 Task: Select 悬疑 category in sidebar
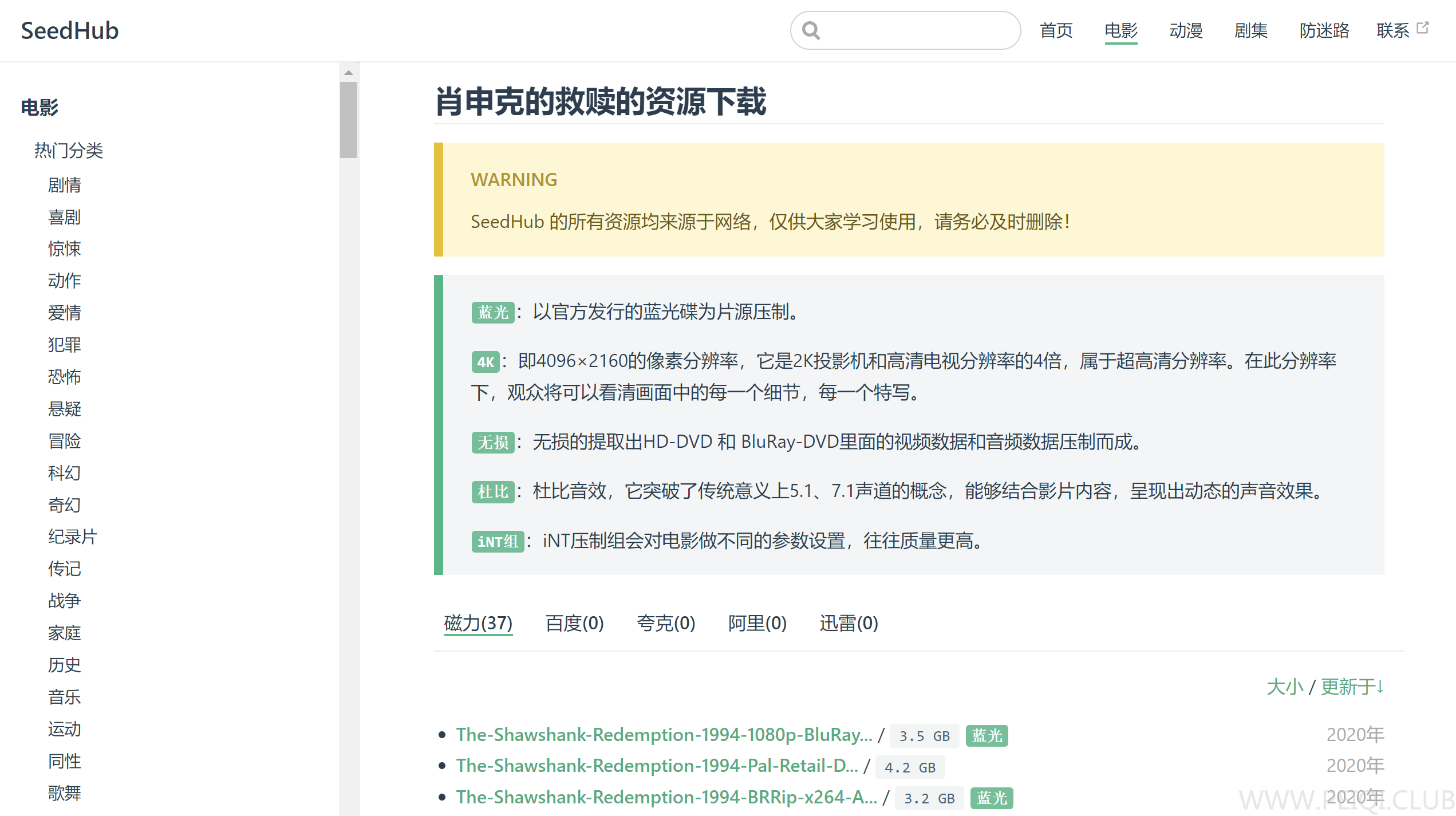[x=65, y=409]
